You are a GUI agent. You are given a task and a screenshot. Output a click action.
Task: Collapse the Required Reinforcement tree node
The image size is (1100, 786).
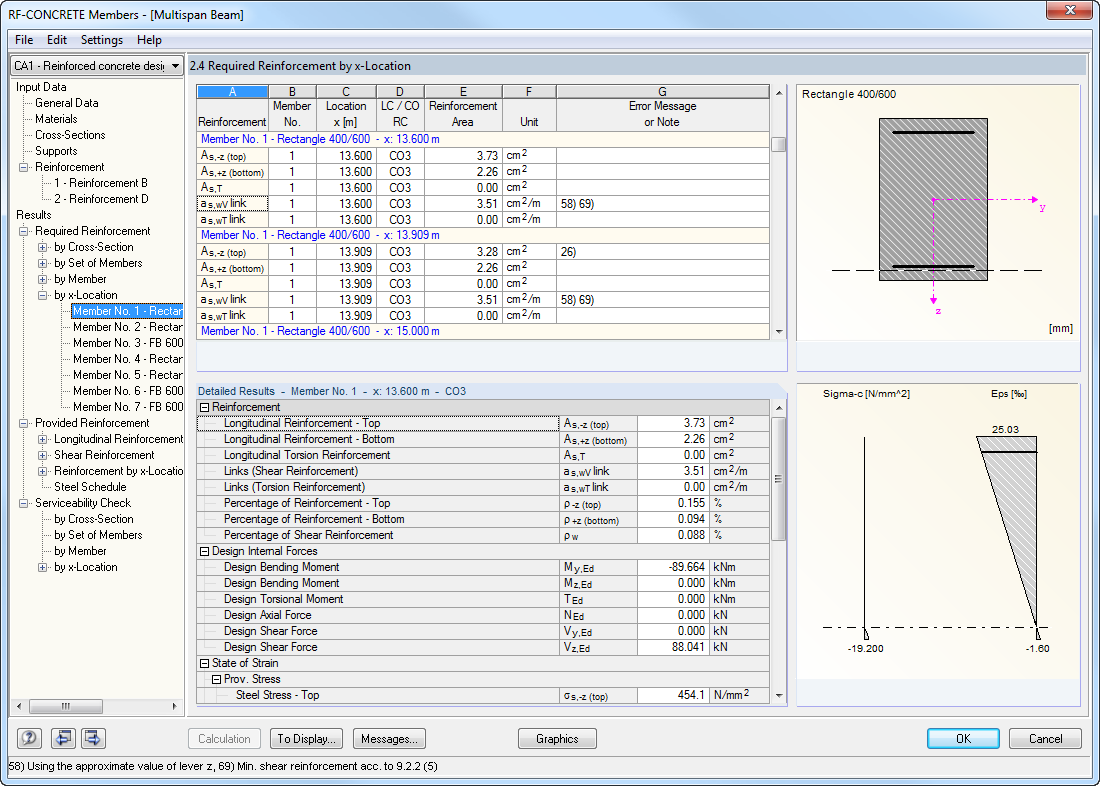(x=24, y=231)
